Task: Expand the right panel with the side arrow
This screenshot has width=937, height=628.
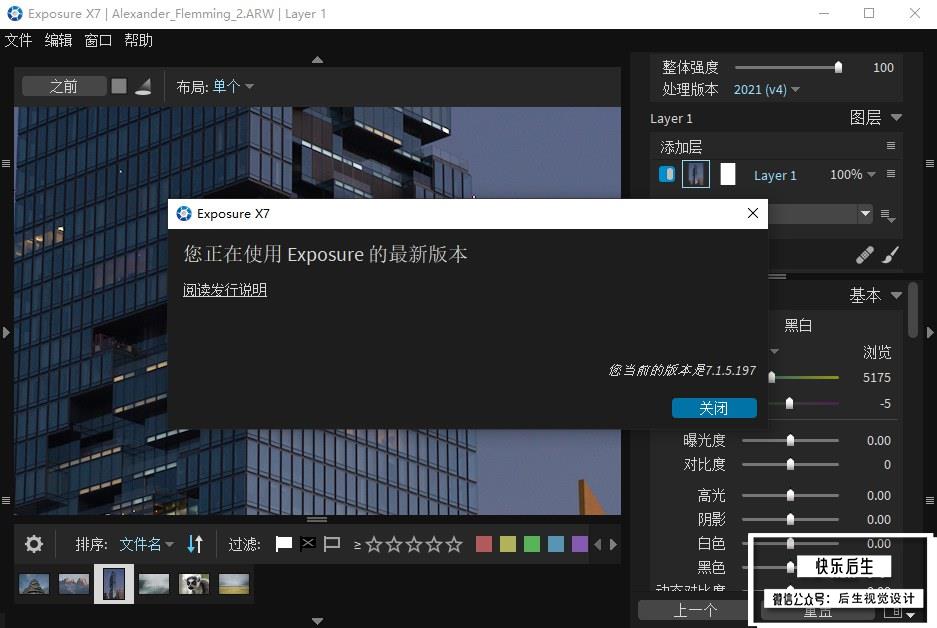Action: [x=930, y=332]
